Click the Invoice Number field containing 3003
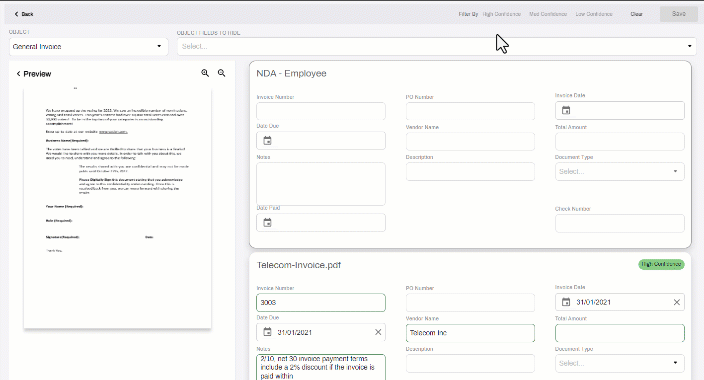Viewport: 704px width, 380px height. point(321,302)
